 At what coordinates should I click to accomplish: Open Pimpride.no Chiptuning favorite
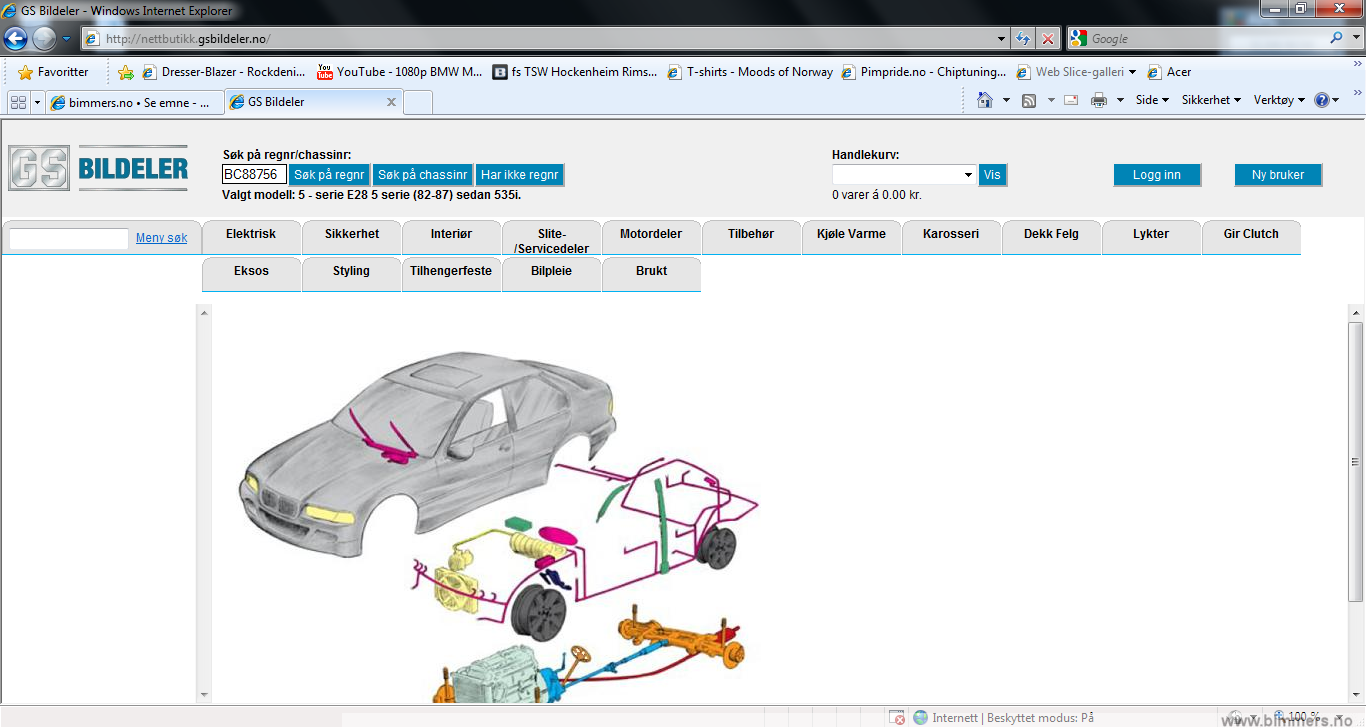tap(925, 72)
